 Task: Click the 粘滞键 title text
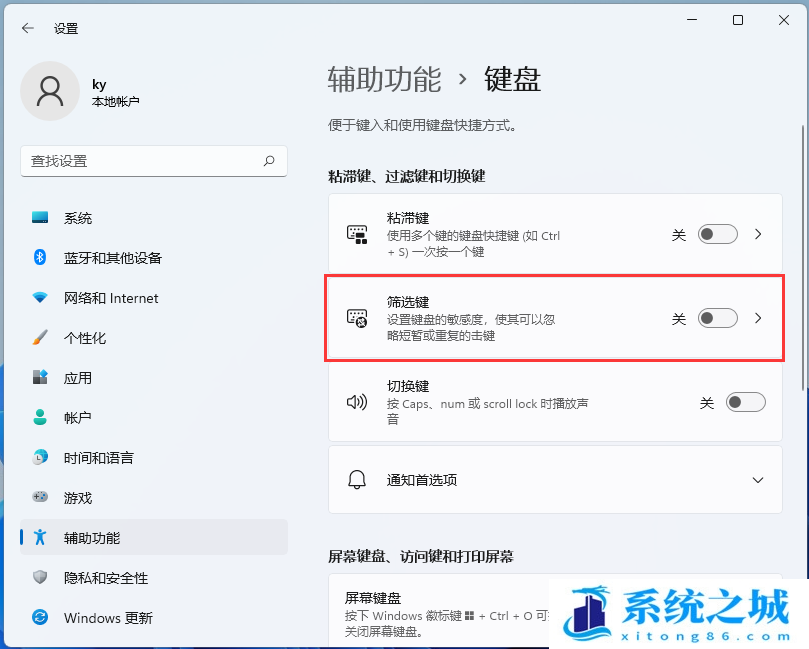tap(408, 218)
